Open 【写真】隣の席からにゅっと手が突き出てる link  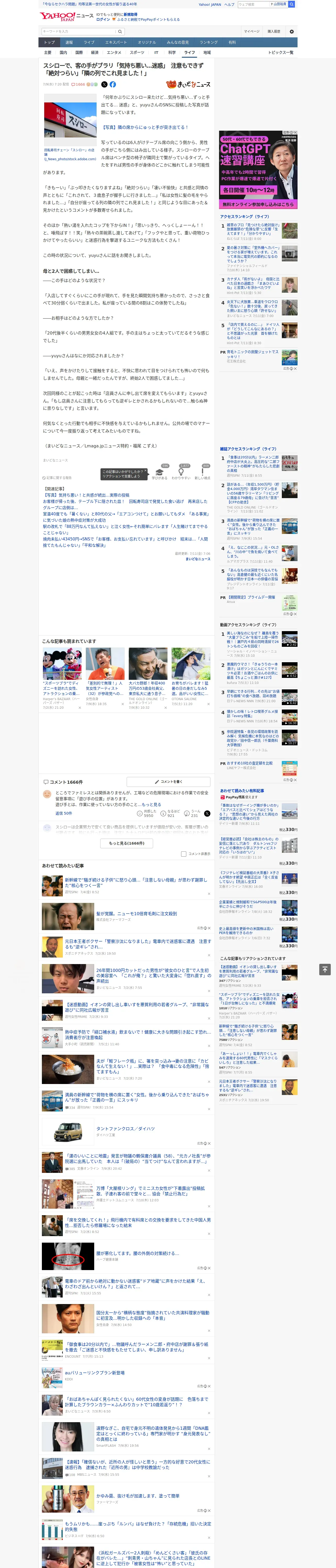(x=144, y=127)
